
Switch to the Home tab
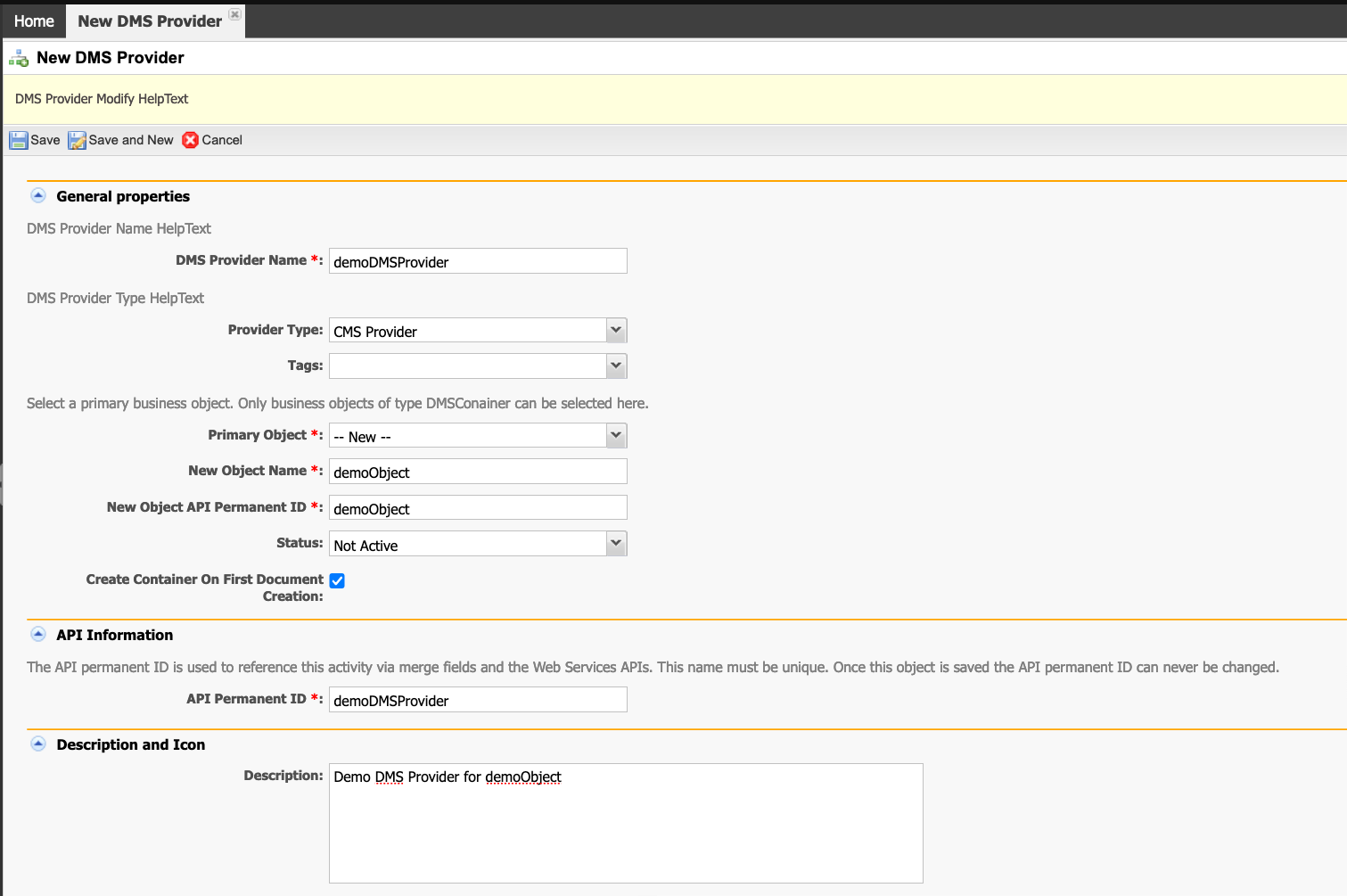click(x=34, y=21)
